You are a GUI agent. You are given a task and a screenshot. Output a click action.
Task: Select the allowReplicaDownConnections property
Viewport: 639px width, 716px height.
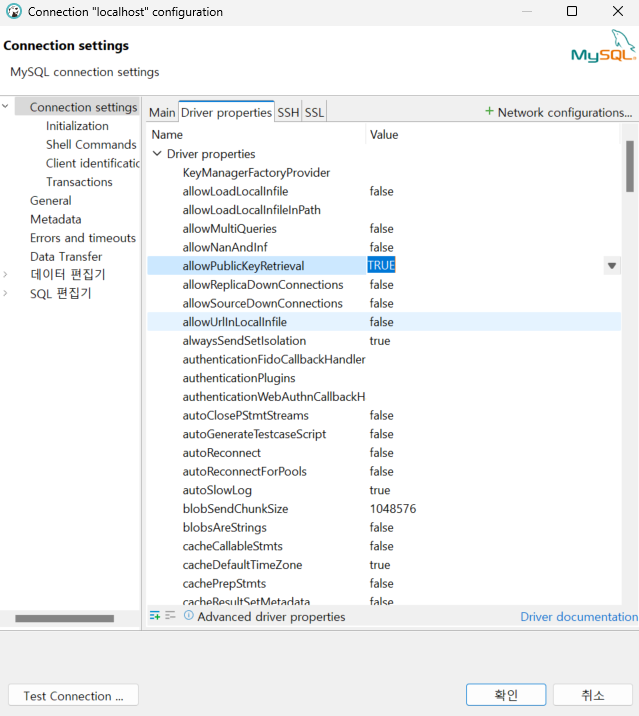(x=263, y=284)
